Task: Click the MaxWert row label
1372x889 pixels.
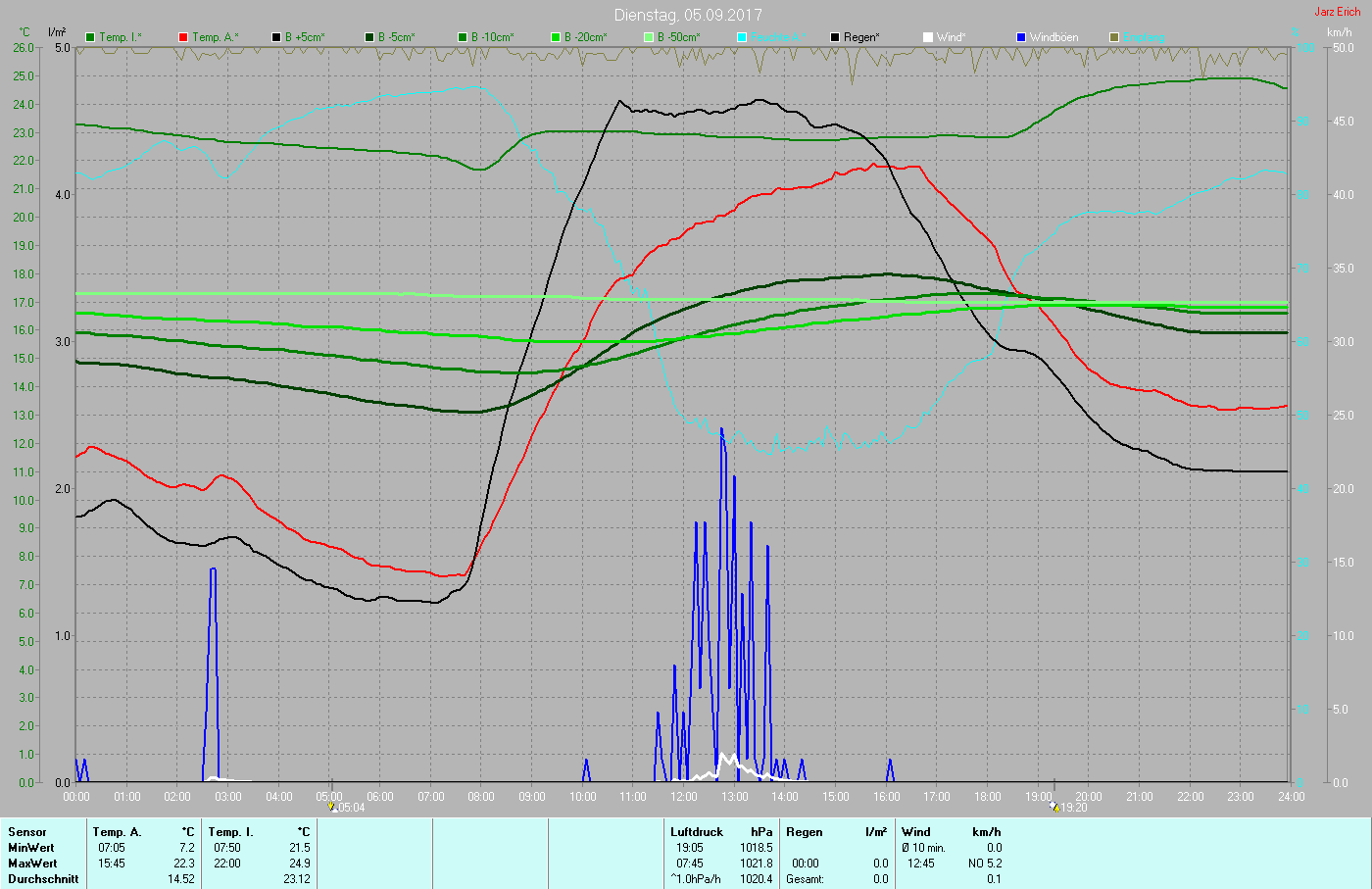Action: [x=31, y=864]
